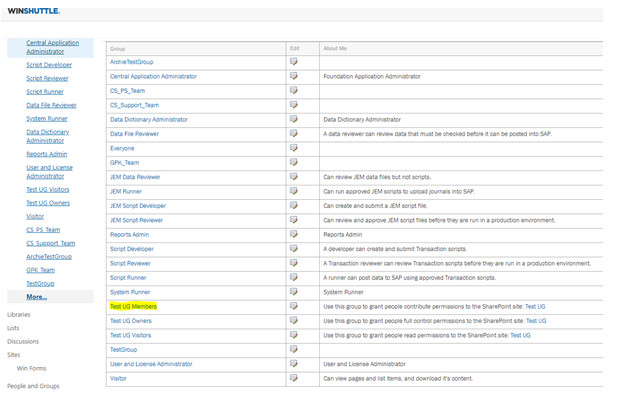Edit the User and License Administrator group
618x406 pixels.
click(294, 363)
